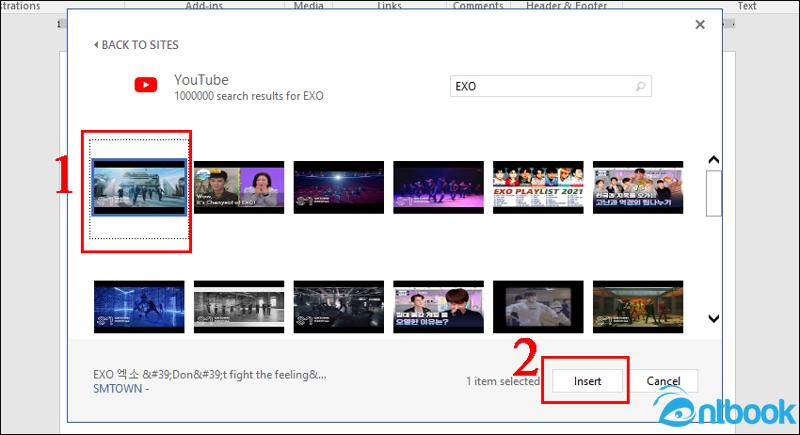Click the scroll down arrow

point(714,318)
